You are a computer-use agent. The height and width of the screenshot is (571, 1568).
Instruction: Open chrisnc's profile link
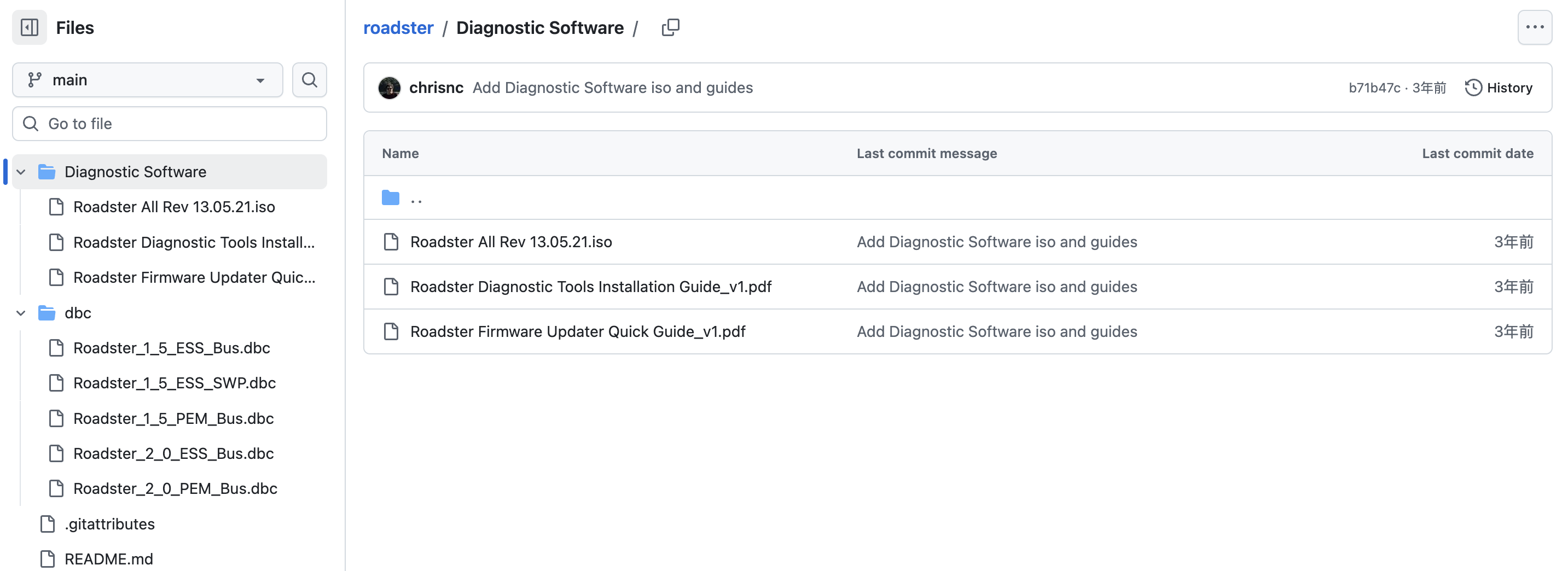tap(437, 88)
